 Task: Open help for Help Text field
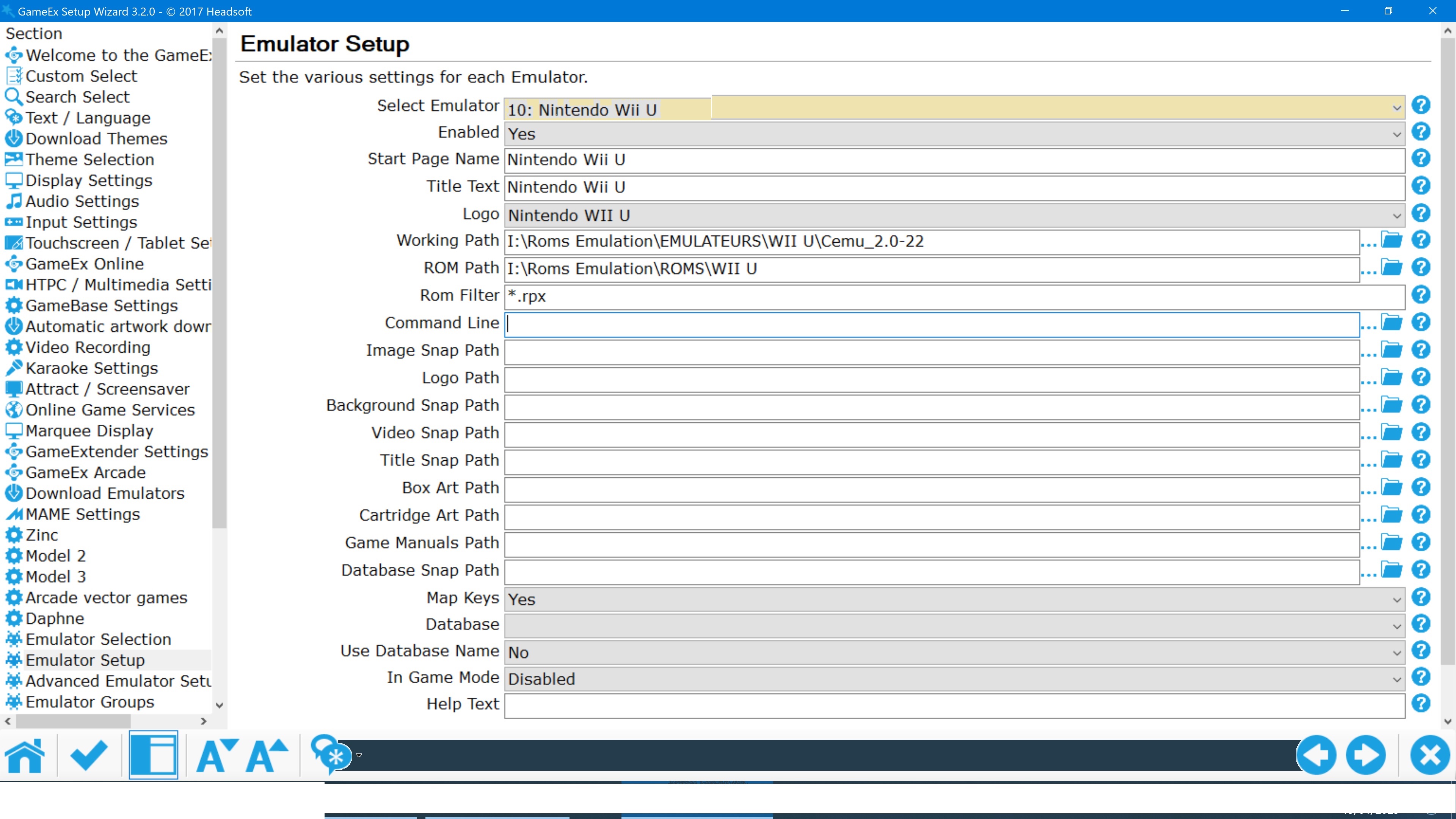[1421, 704]
